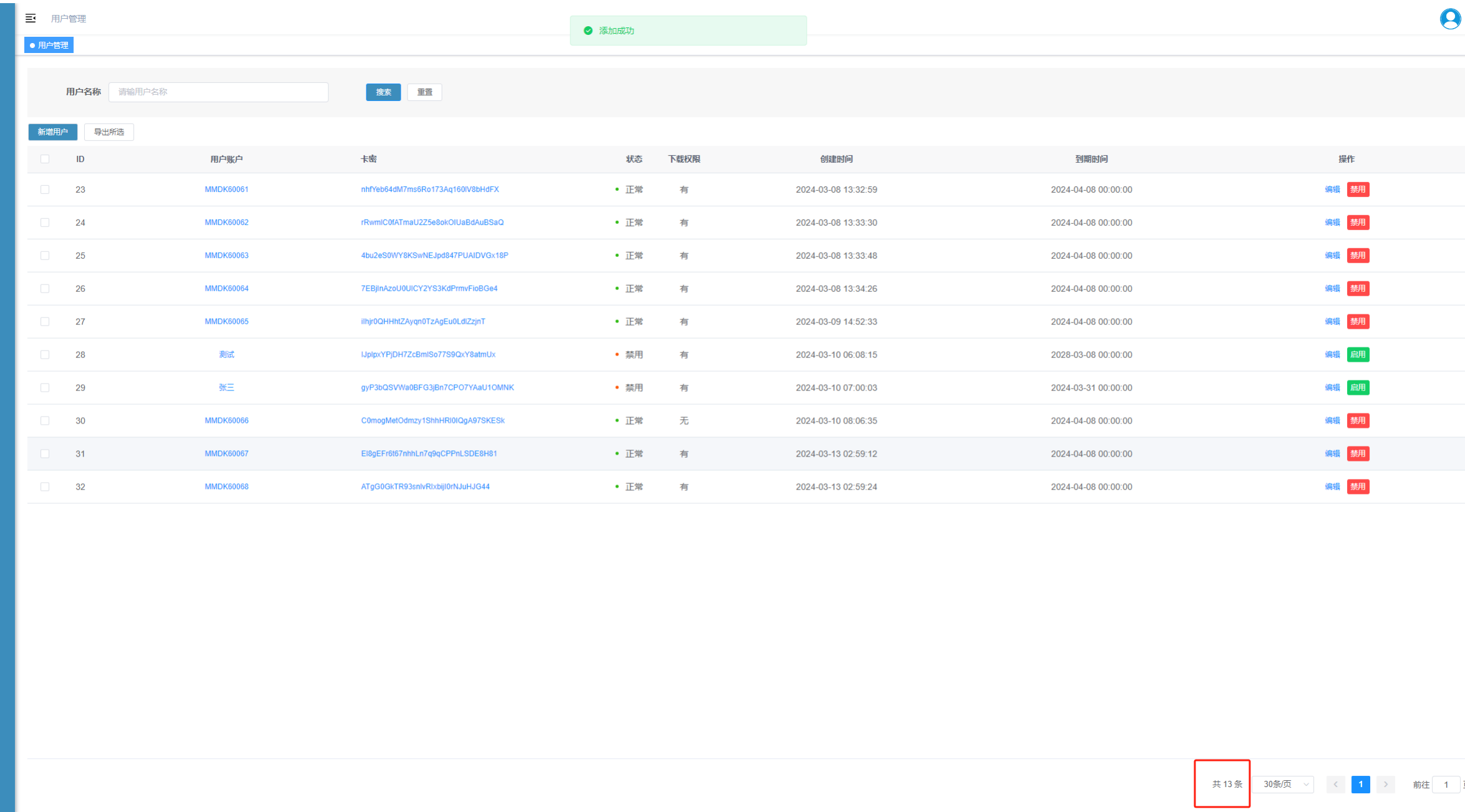This screenshot has height=812, width=1465.
Task: Click the 添加成功 success notification
Action: (688, 31)
